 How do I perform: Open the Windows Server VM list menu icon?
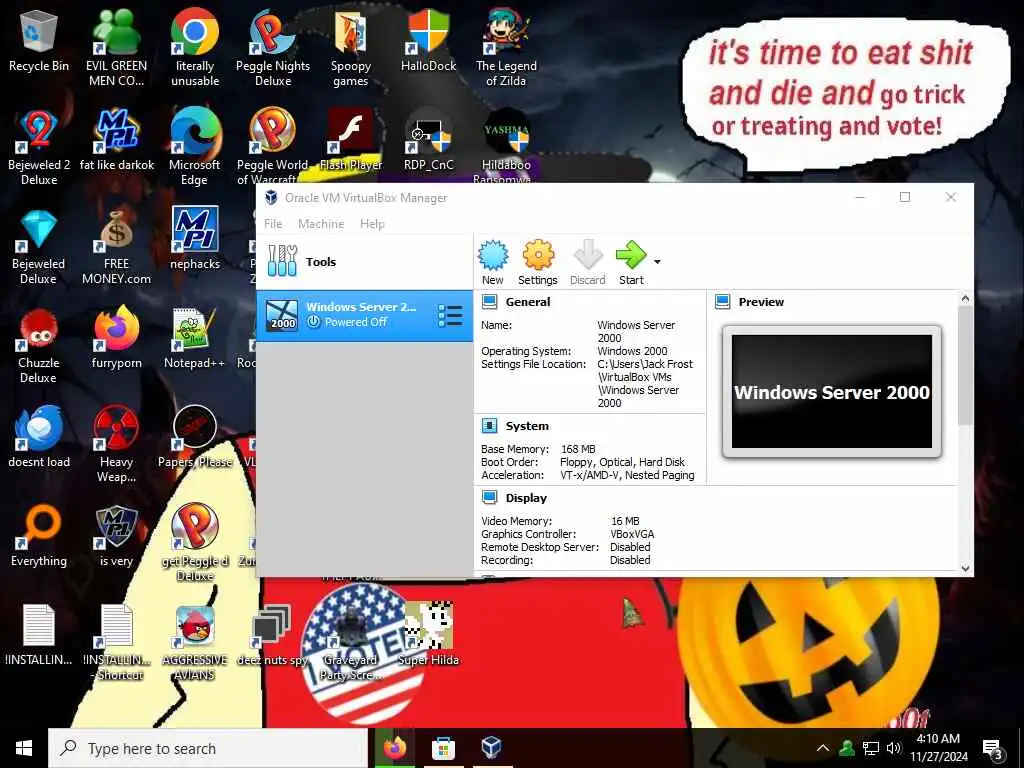[x=450, y=315]
